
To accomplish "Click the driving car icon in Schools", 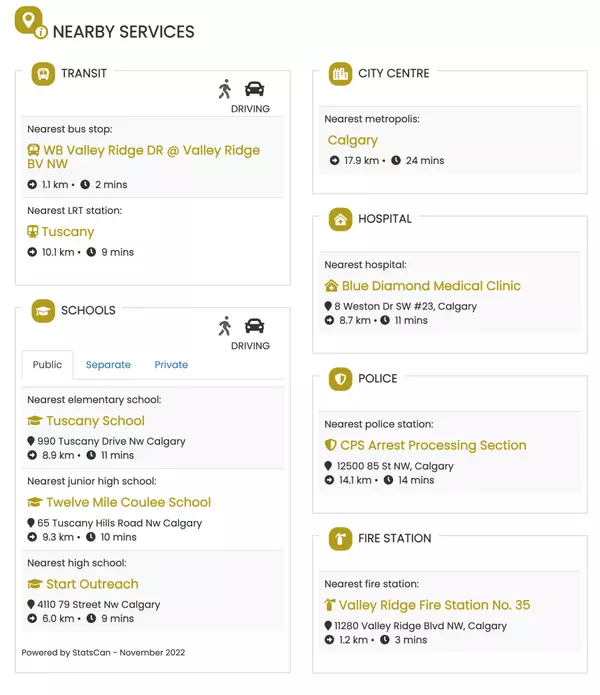I will (254, 326).
